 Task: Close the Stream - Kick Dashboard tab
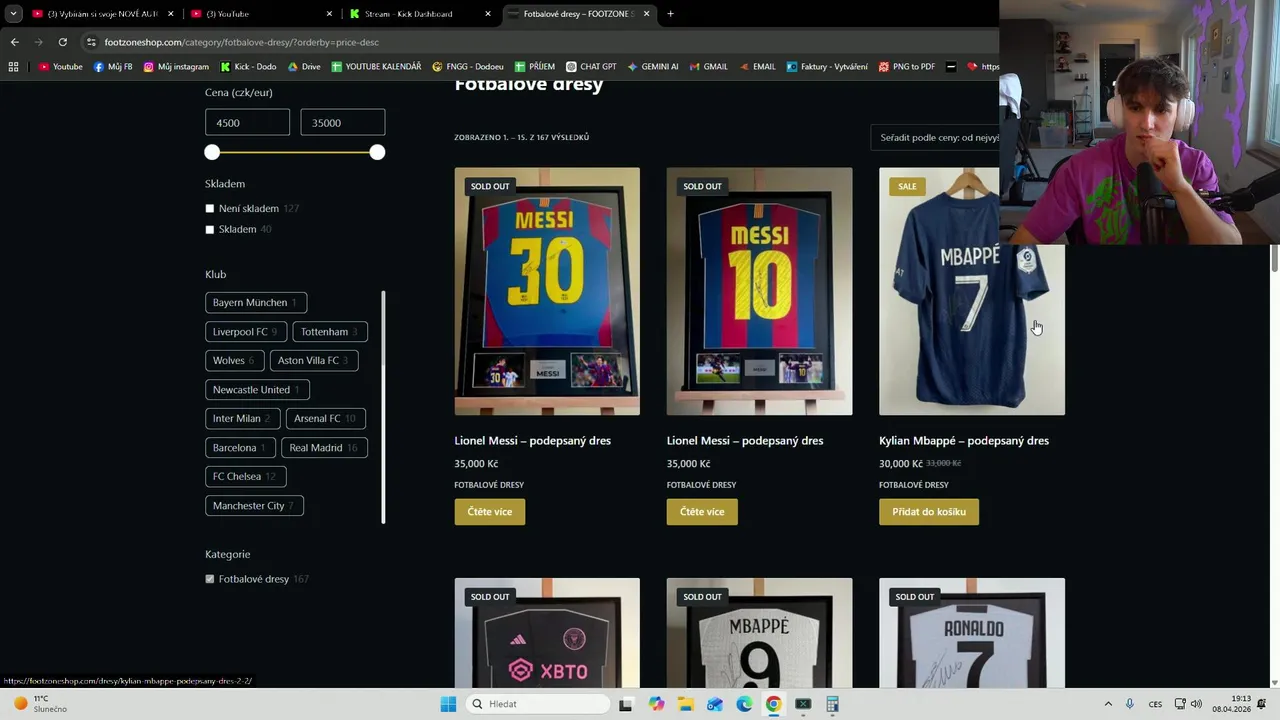[488, 14]
